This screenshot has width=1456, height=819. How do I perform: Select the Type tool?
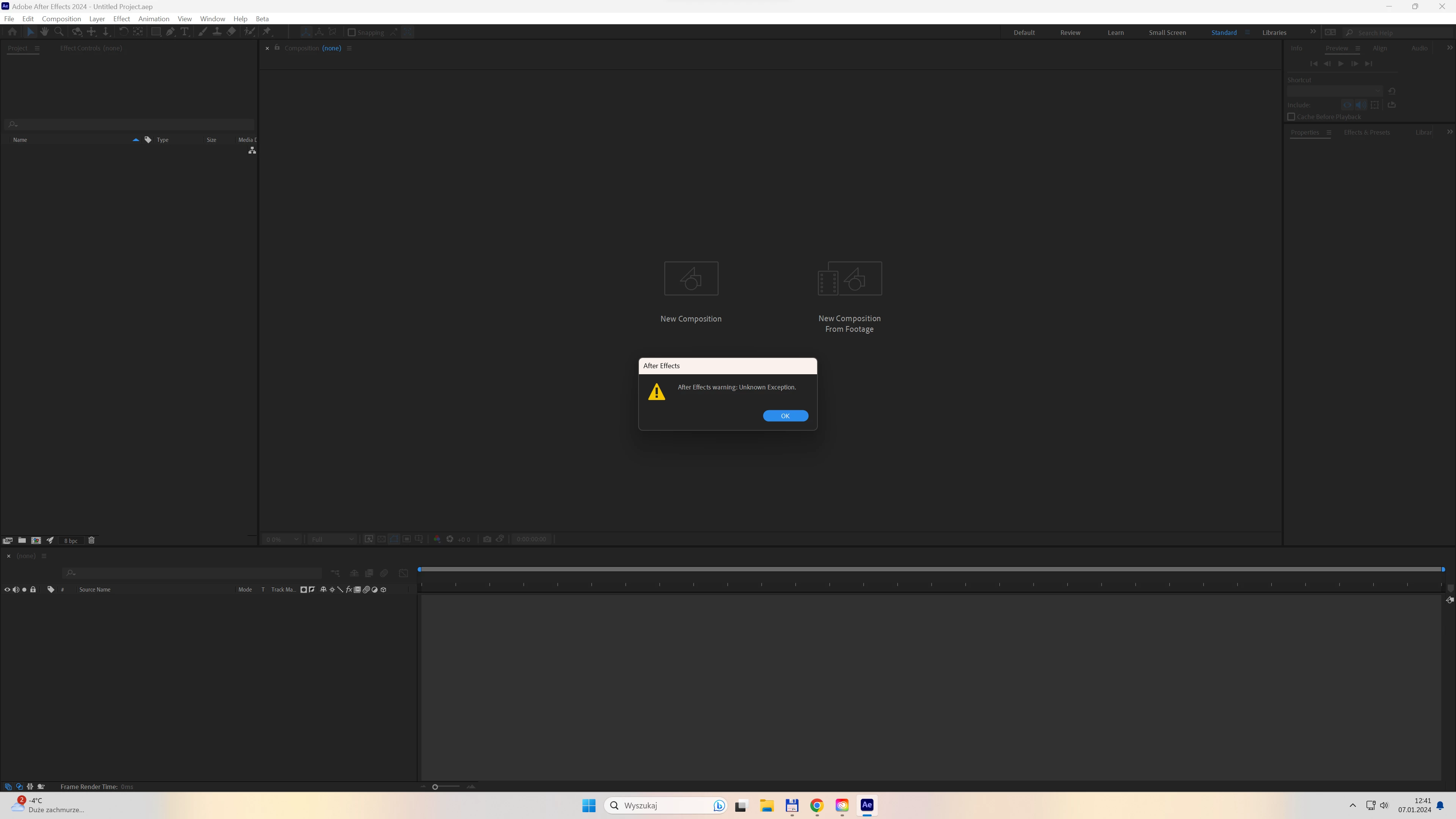coord(184,32)
